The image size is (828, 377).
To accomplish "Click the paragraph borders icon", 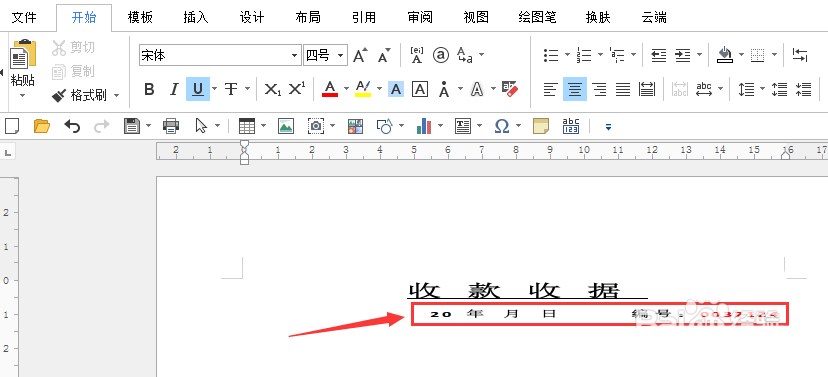I will (x=758, y=55).
